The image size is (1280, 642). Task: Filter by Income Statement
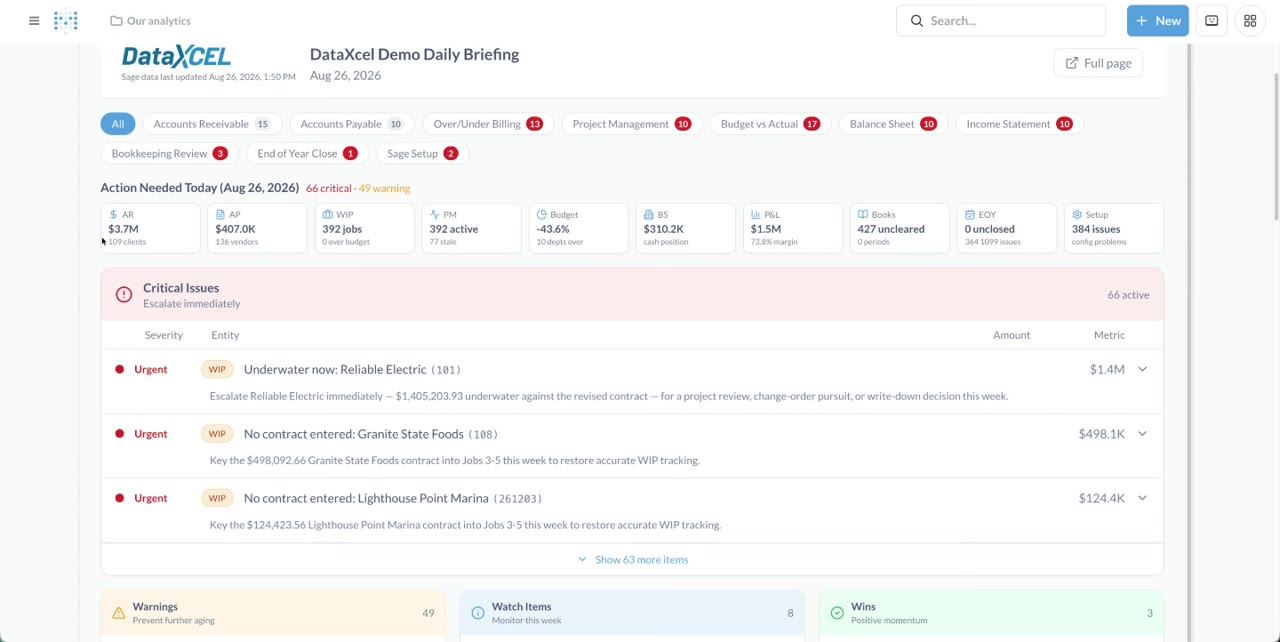[x=1019, y=124]
